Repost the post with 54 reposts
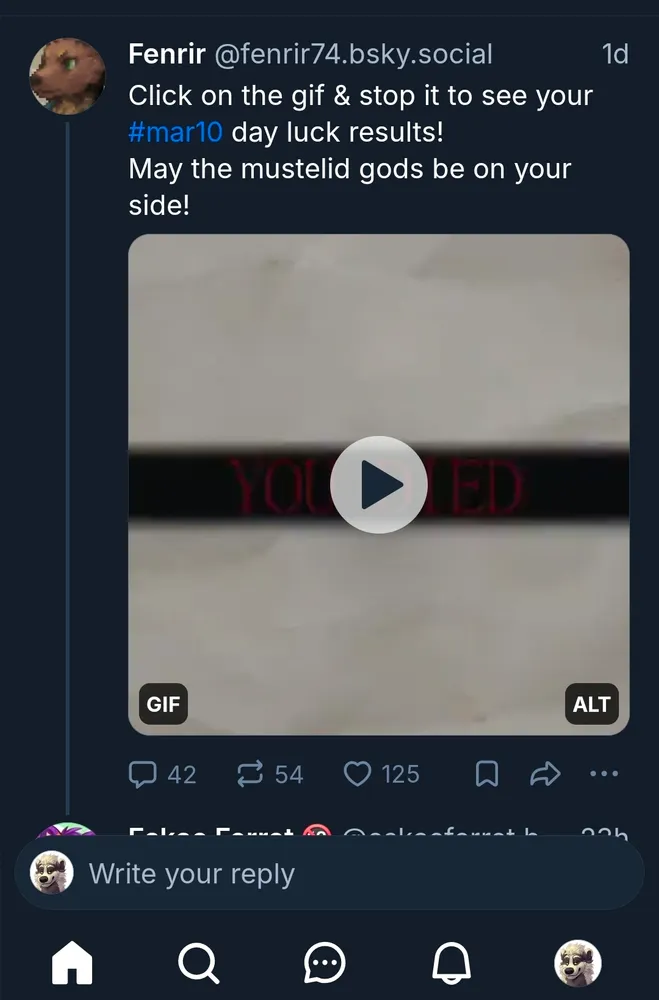The width and height of the screenshot is (659, 1000). point(270,773)
